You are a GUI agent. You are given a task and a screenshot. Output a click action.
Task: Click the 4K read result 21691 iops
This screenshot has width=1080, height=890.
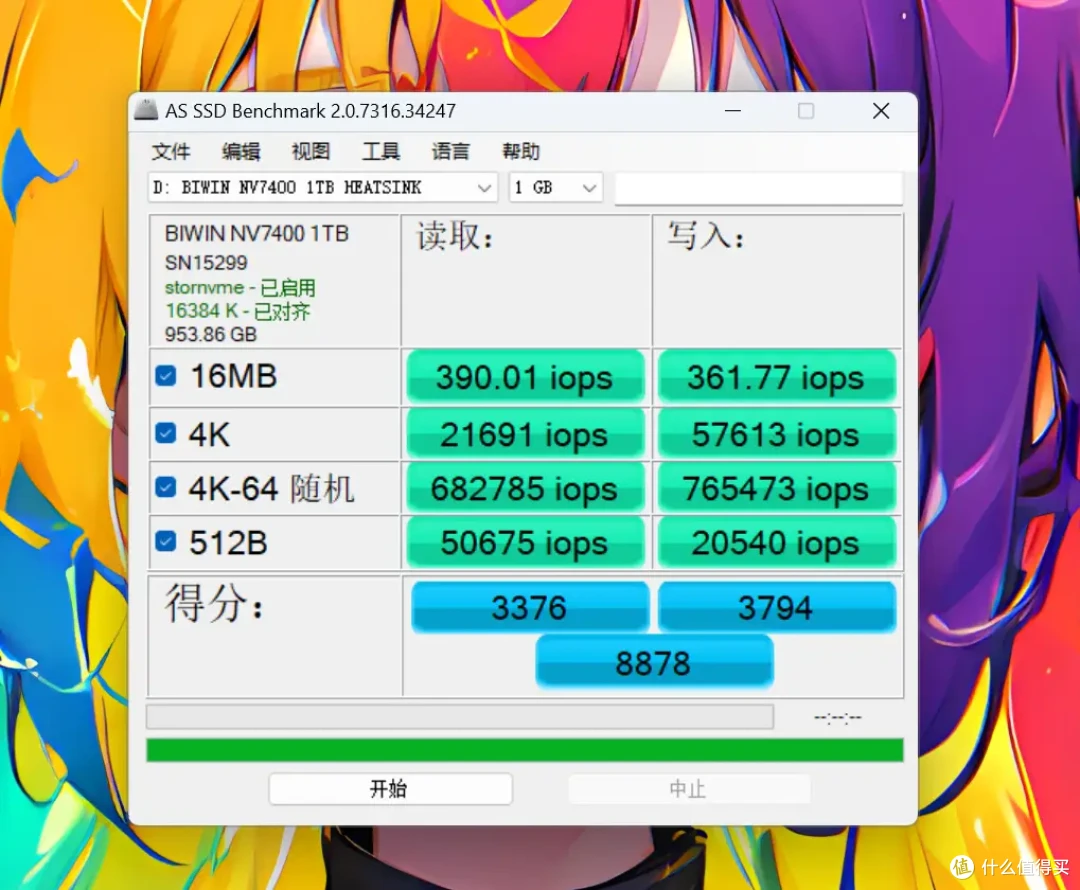[526, 435]
